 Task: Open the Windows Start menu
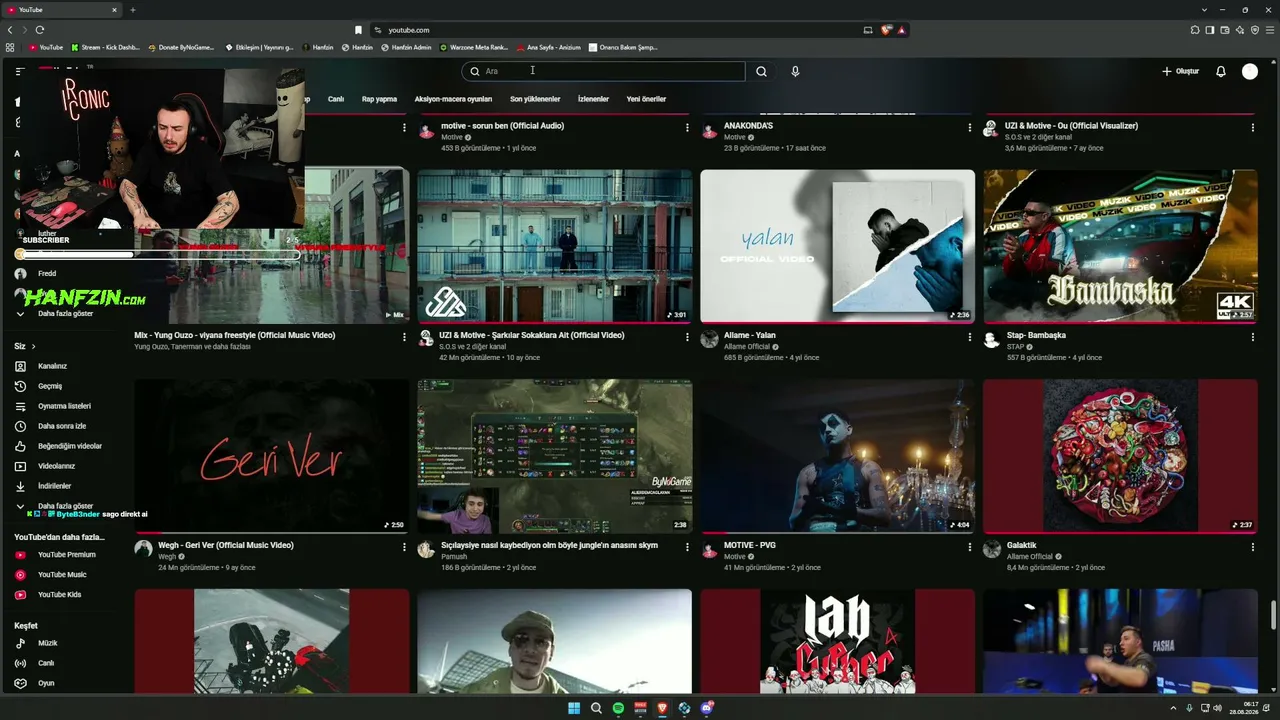click(574, 708)
